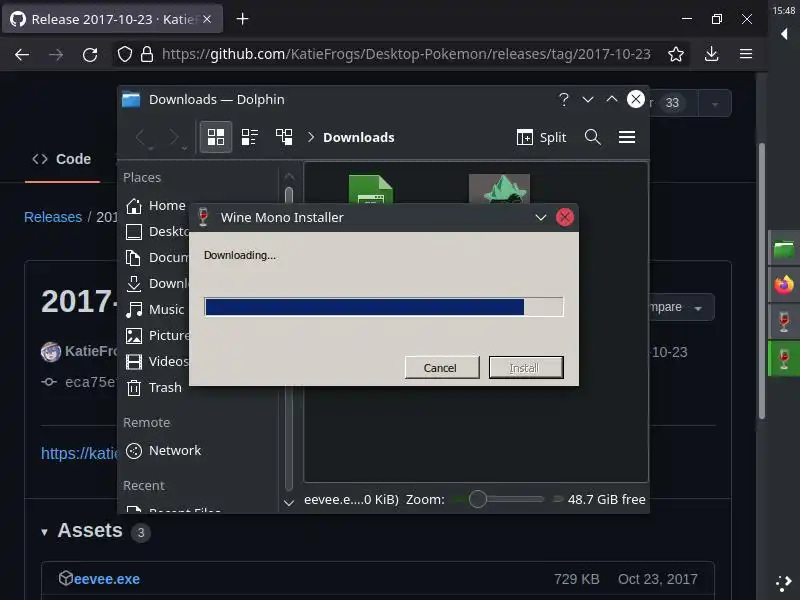Switch to the Code tab on GitHub
The image size is (800, 600).
click(x=62, y=159)
